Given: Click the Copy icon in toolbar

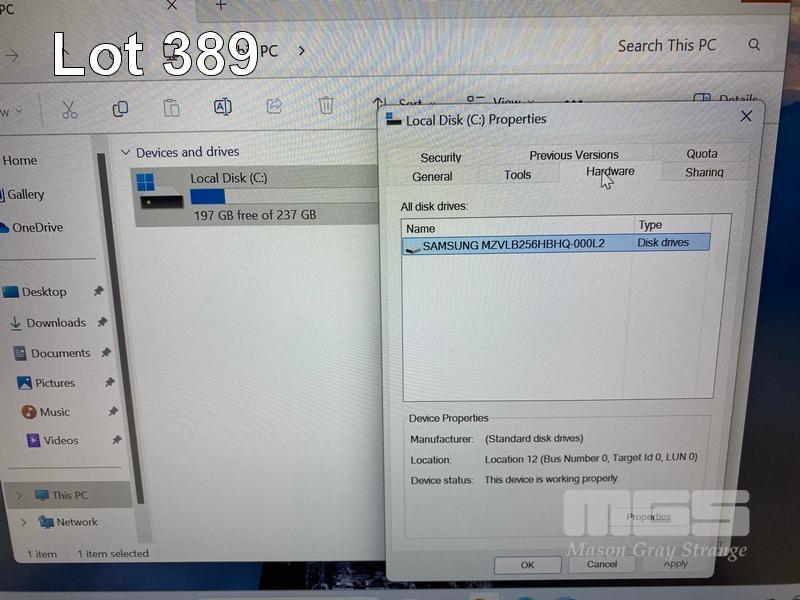Looking at the screenshot, I should point(120,108).
